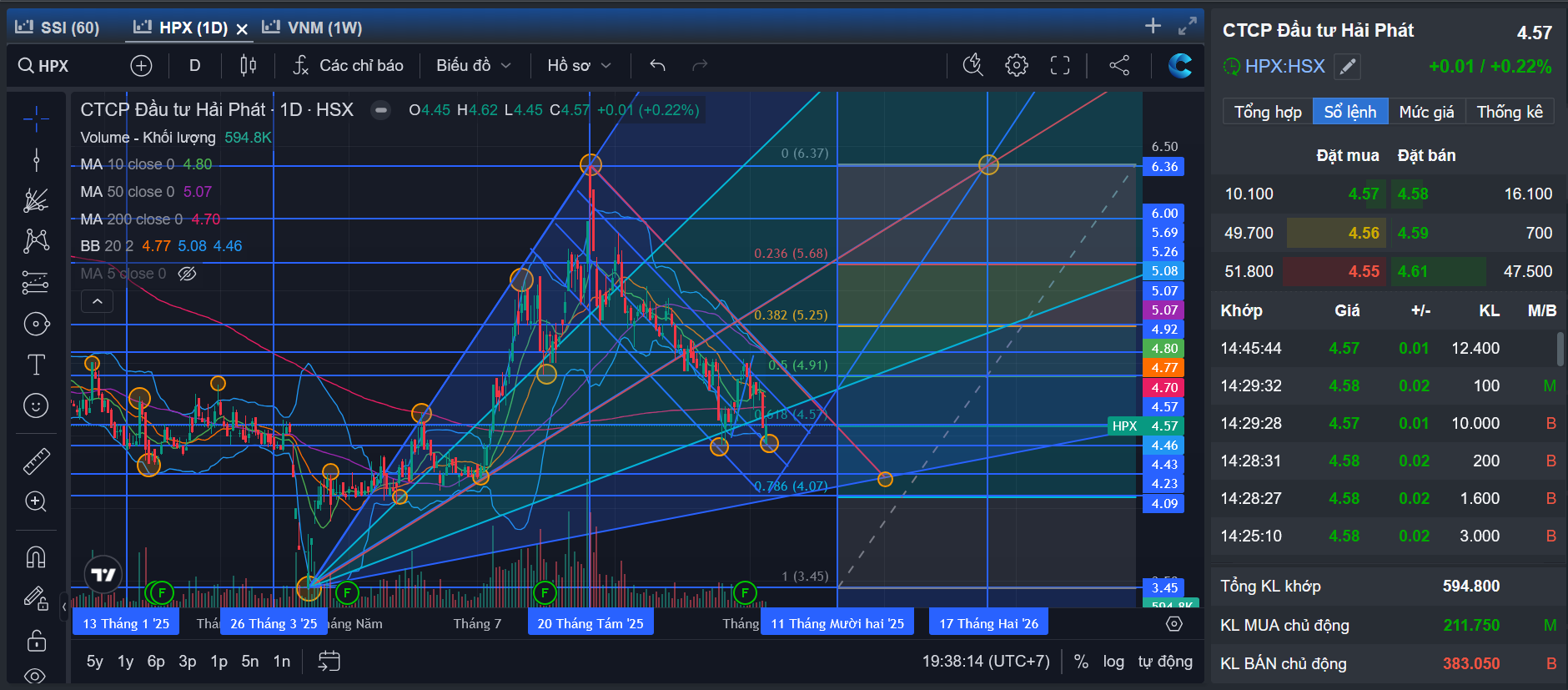Image resolution: width=1568 pixels, height=690 pixels.
Task: Click the add symbol plus icon
Action: [141, 66]
